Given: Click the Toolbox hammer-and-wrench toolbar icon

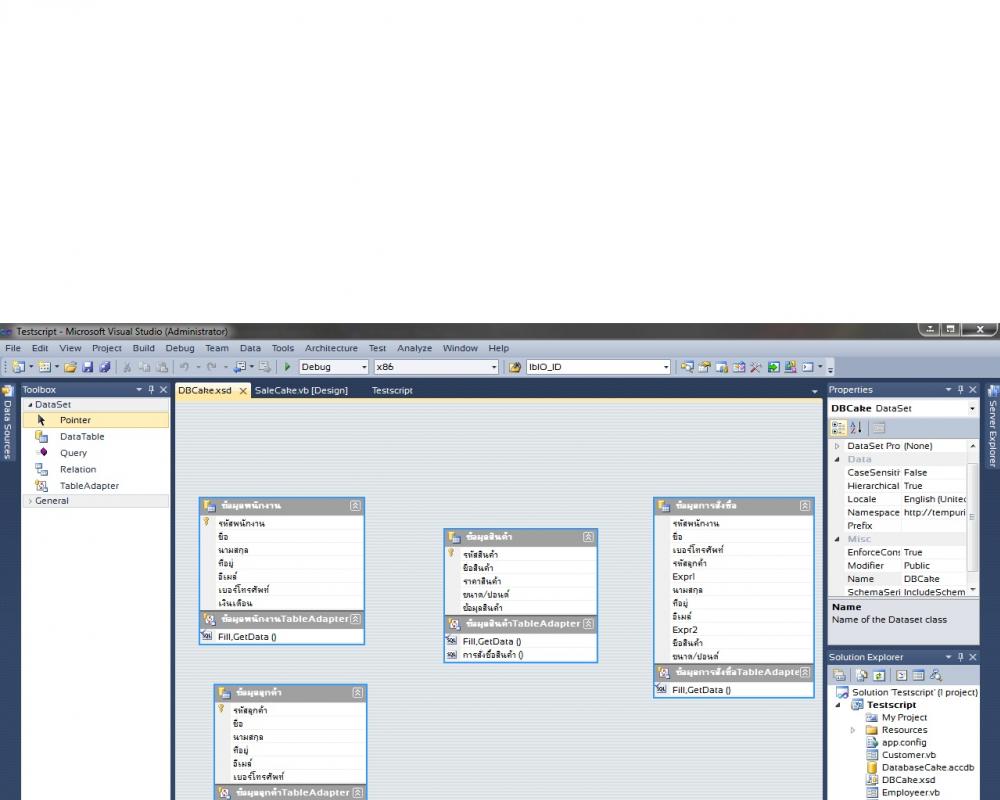Looking at the screenshot, I should pos(756,367).
